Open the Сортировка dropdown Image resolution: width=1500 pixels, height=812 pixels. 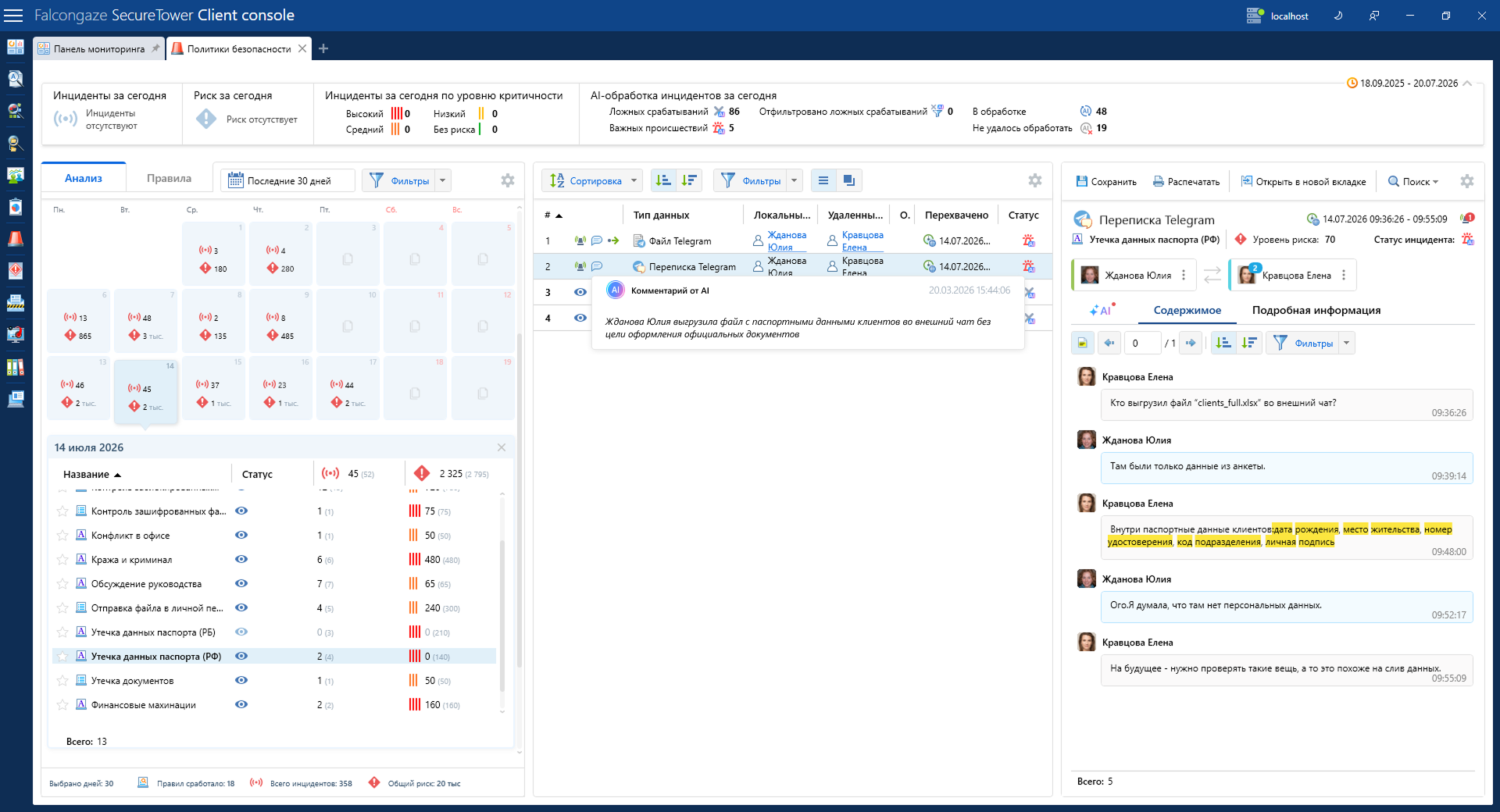point(591,180)
